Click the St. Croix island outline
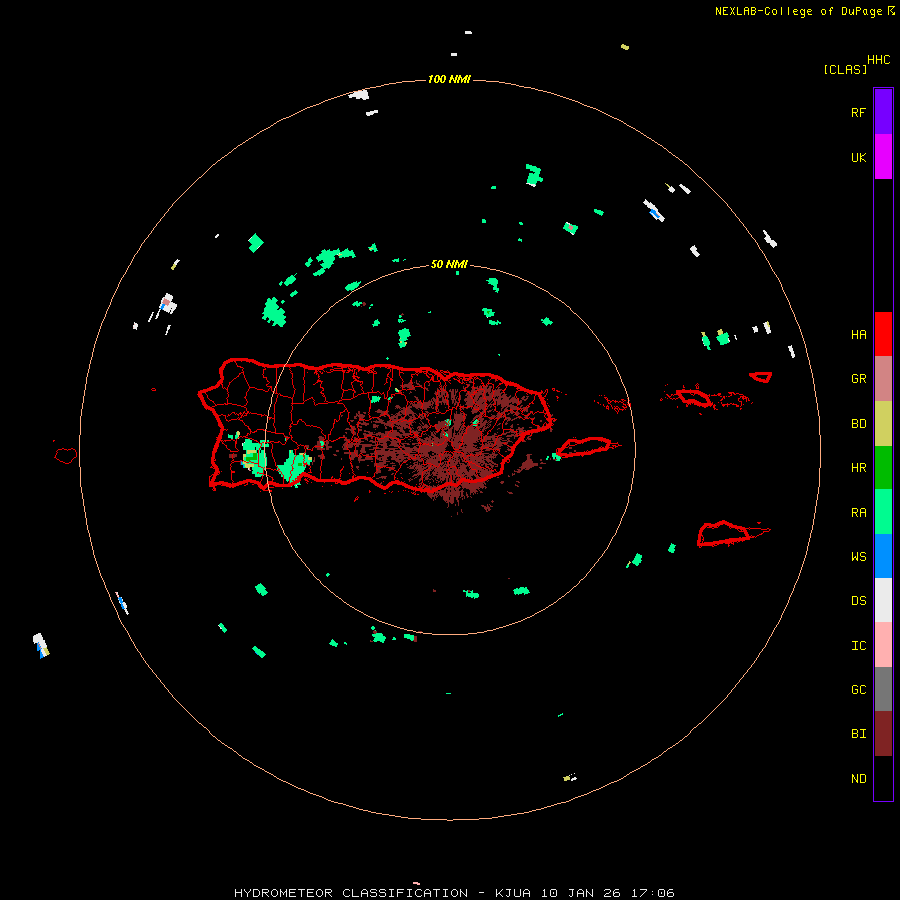The width and height of the screenshot is (900, 900). (x=724, y=533)
